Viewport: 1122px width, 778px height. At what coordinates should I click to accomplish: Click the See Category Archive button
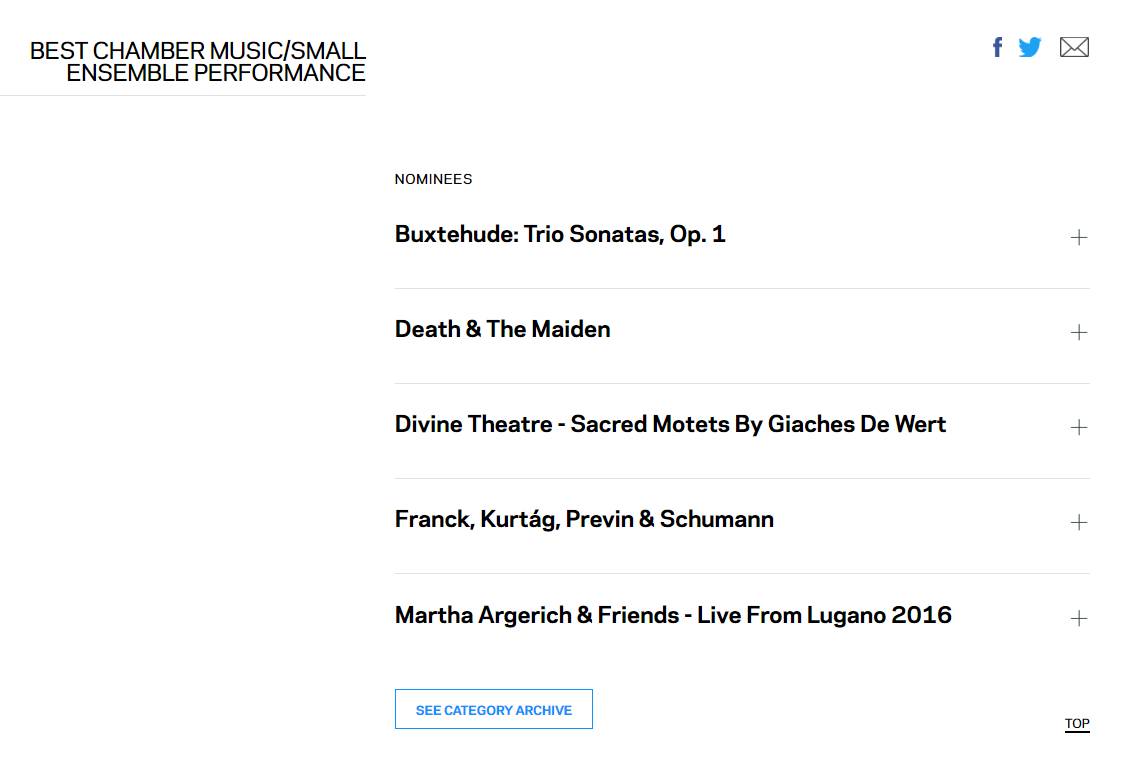point(494,709)
